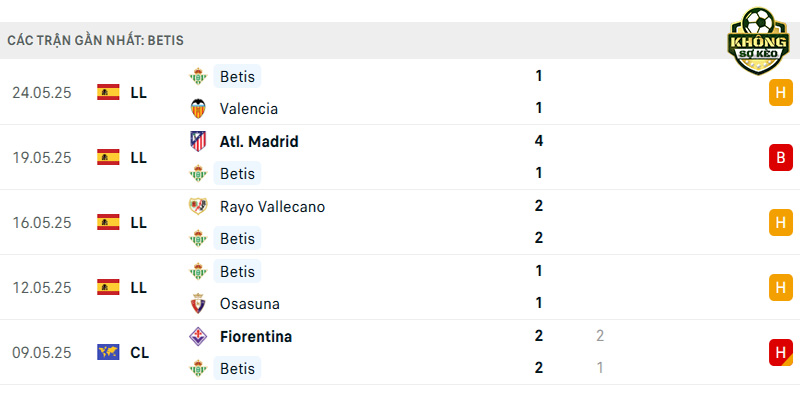Open the Không Sợ Kèo logo
The width and height of the screenshot is (800, 400).
[758, 41]
